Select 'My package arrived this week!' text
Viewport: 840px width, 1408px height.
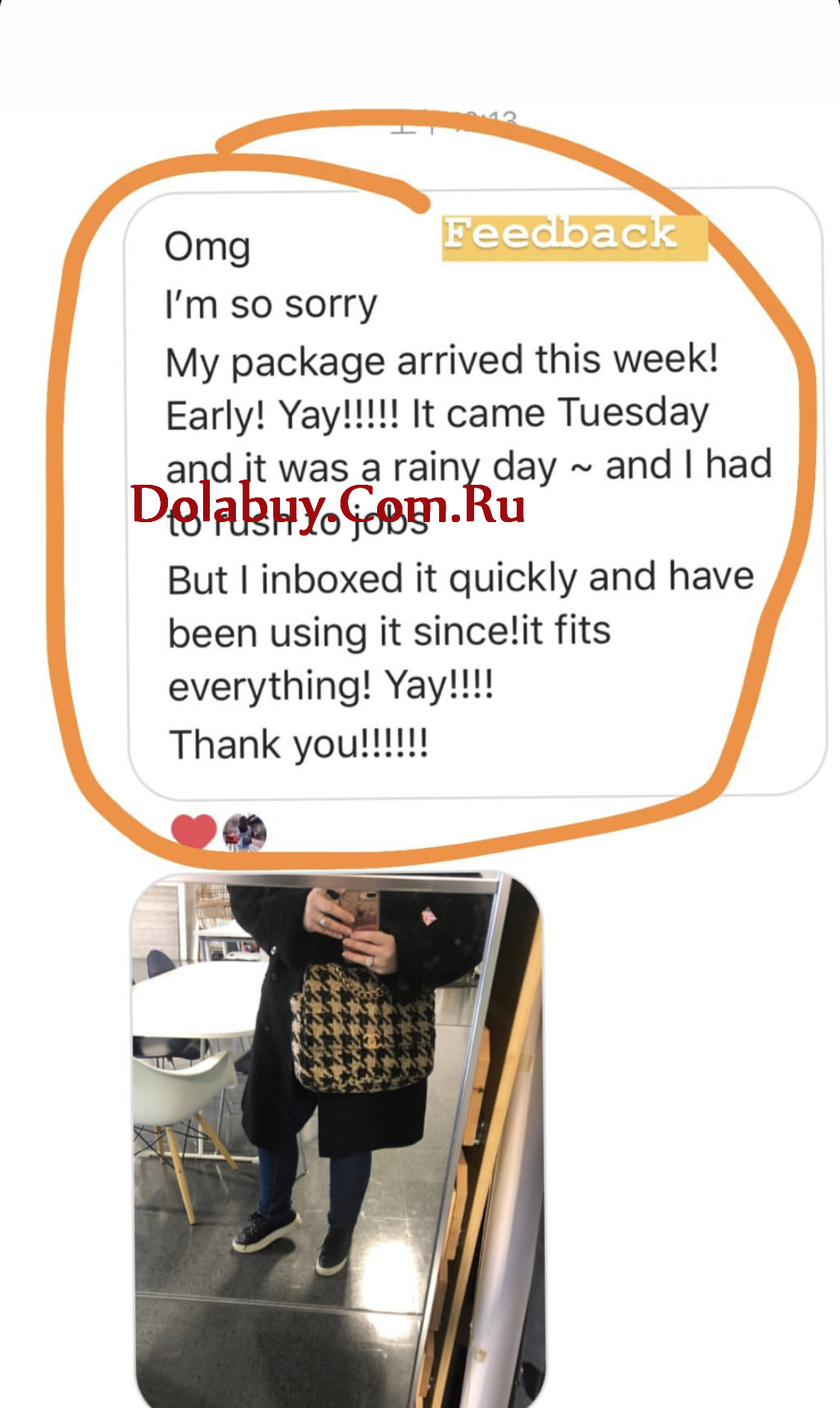pyautogui.click(x=442, y=361)
